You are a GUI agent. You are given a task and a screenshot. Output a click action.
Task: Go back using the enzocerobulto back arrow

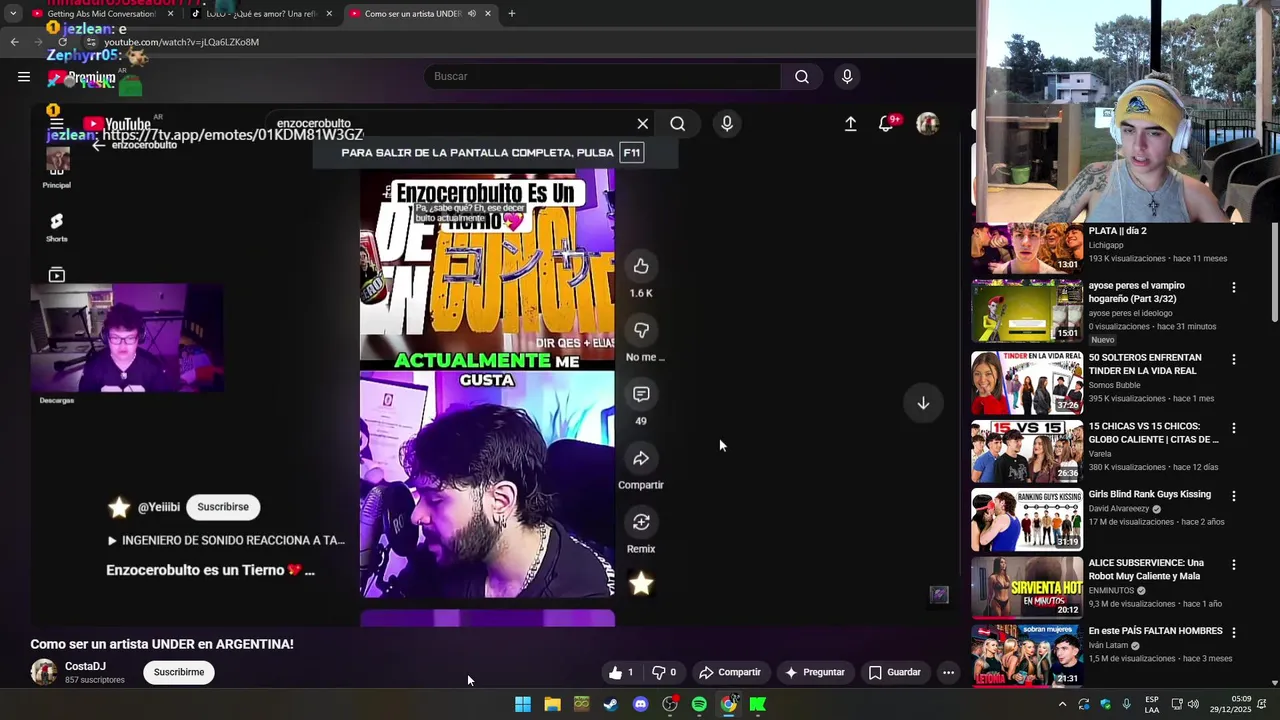point(99,145)
